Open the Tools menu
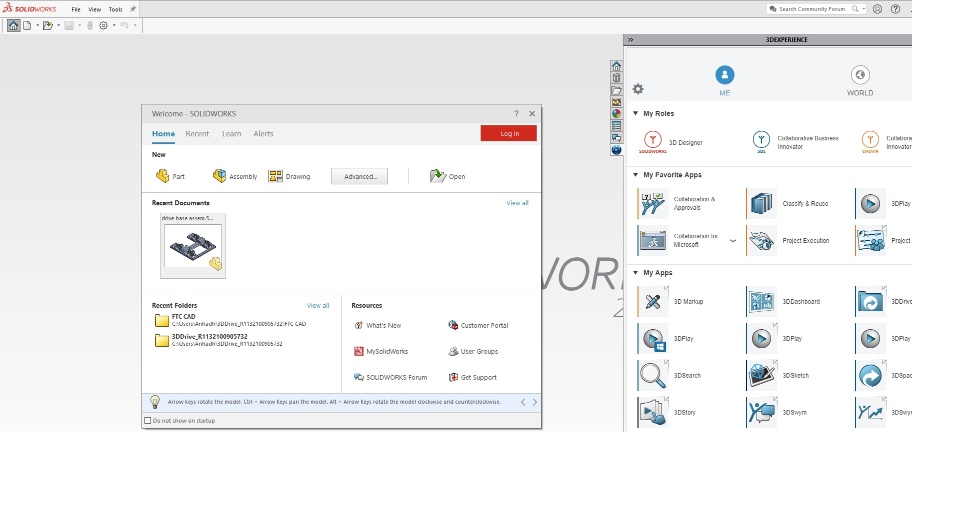This screenshot has width=960, height=520. click(115, 9)
